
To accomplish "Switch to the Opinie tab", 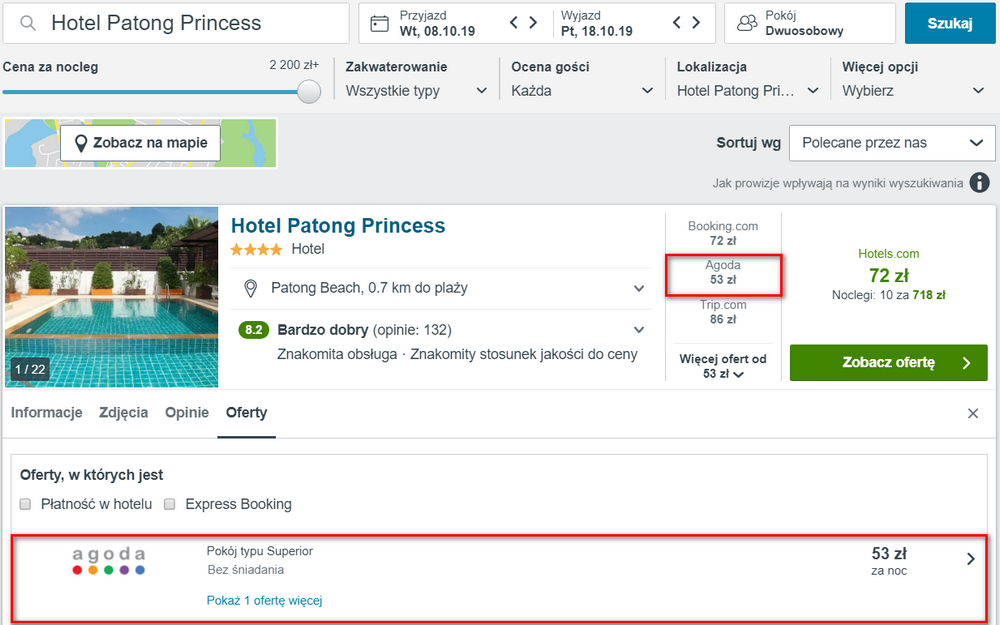I will click(x=187, y=413).
